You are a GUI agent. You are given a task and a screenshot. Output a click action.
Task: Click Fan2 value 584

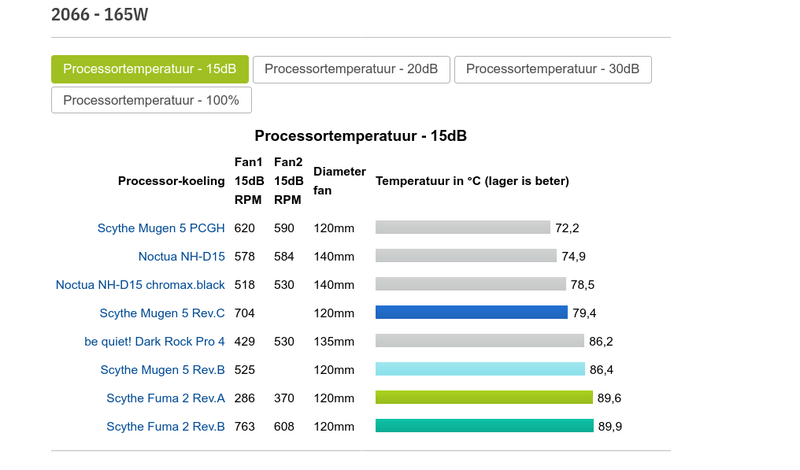[x=284, y=256]
